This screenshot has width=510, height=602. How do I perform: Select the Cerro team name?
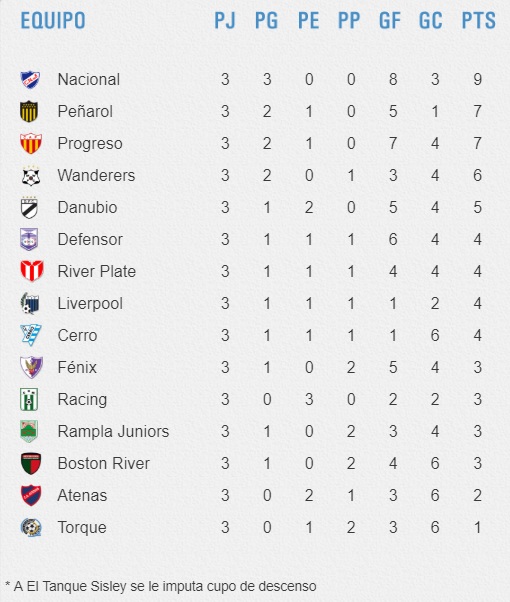[x=77, y=336]
